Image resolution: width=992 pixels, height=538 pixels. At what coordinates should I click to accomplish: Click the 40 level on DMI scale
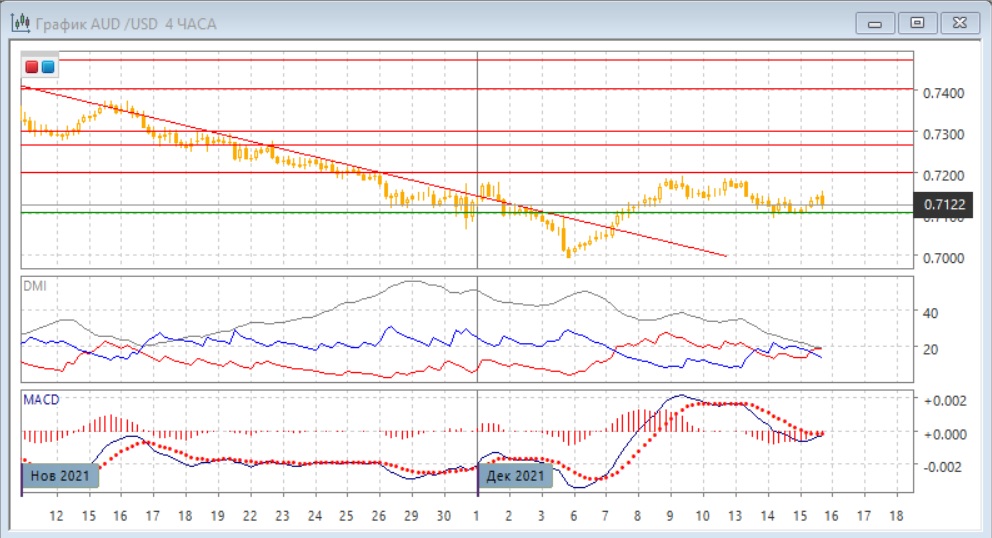929,313
